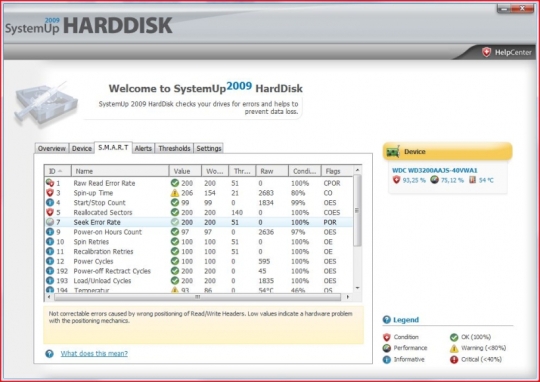Sort the table by the ID column header
540x382 pixels.
coord(58,171)
